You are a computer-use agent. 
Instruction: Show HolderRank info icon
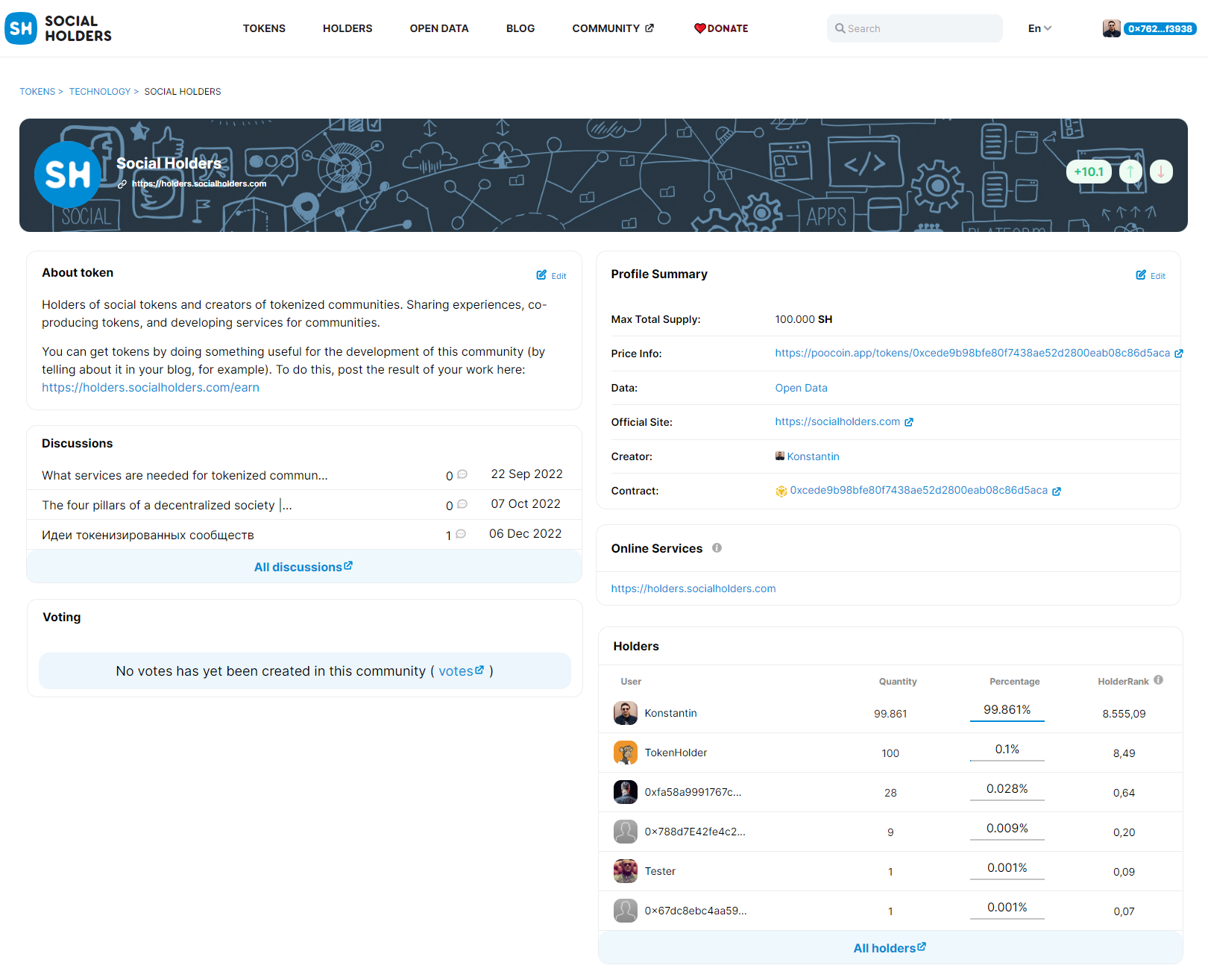1158,679
